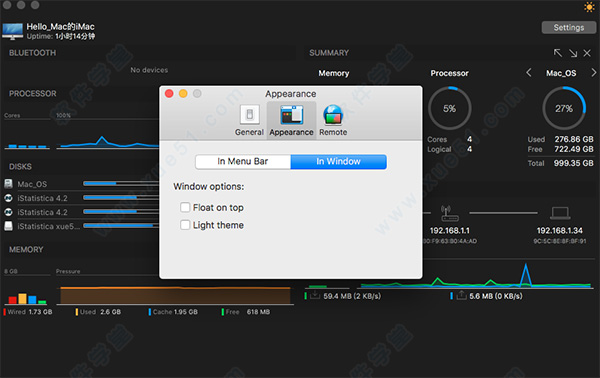Click the memory colored bar chart
Image resolution: width=600 pixels, height=378 pixels.
[x=27, y=298]
